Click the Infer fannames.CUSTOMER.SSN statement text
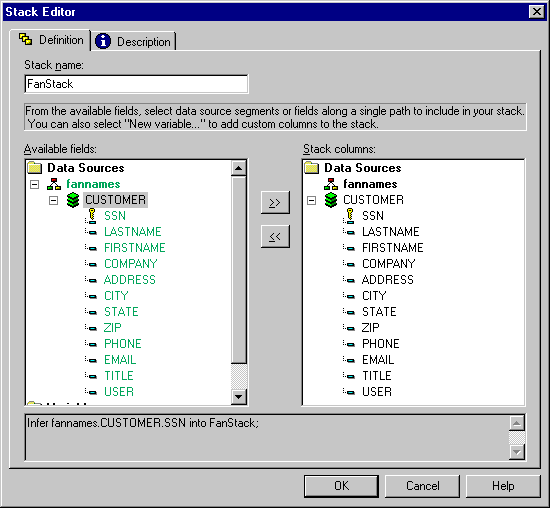550x508 pixels. [x=142, y=423]
